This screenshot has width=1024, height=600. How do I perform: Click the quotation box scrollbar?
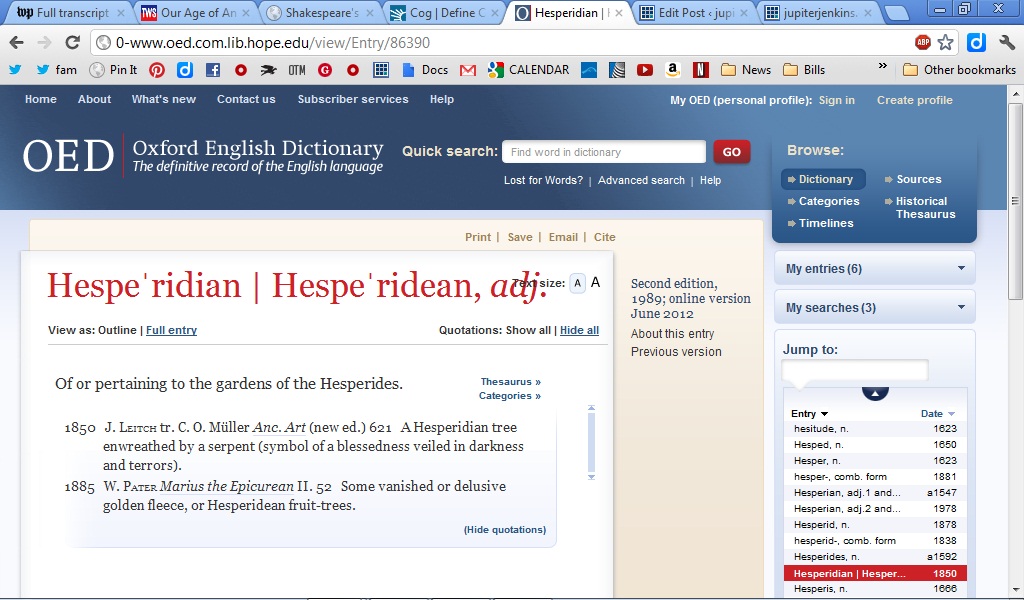(591, 443)
